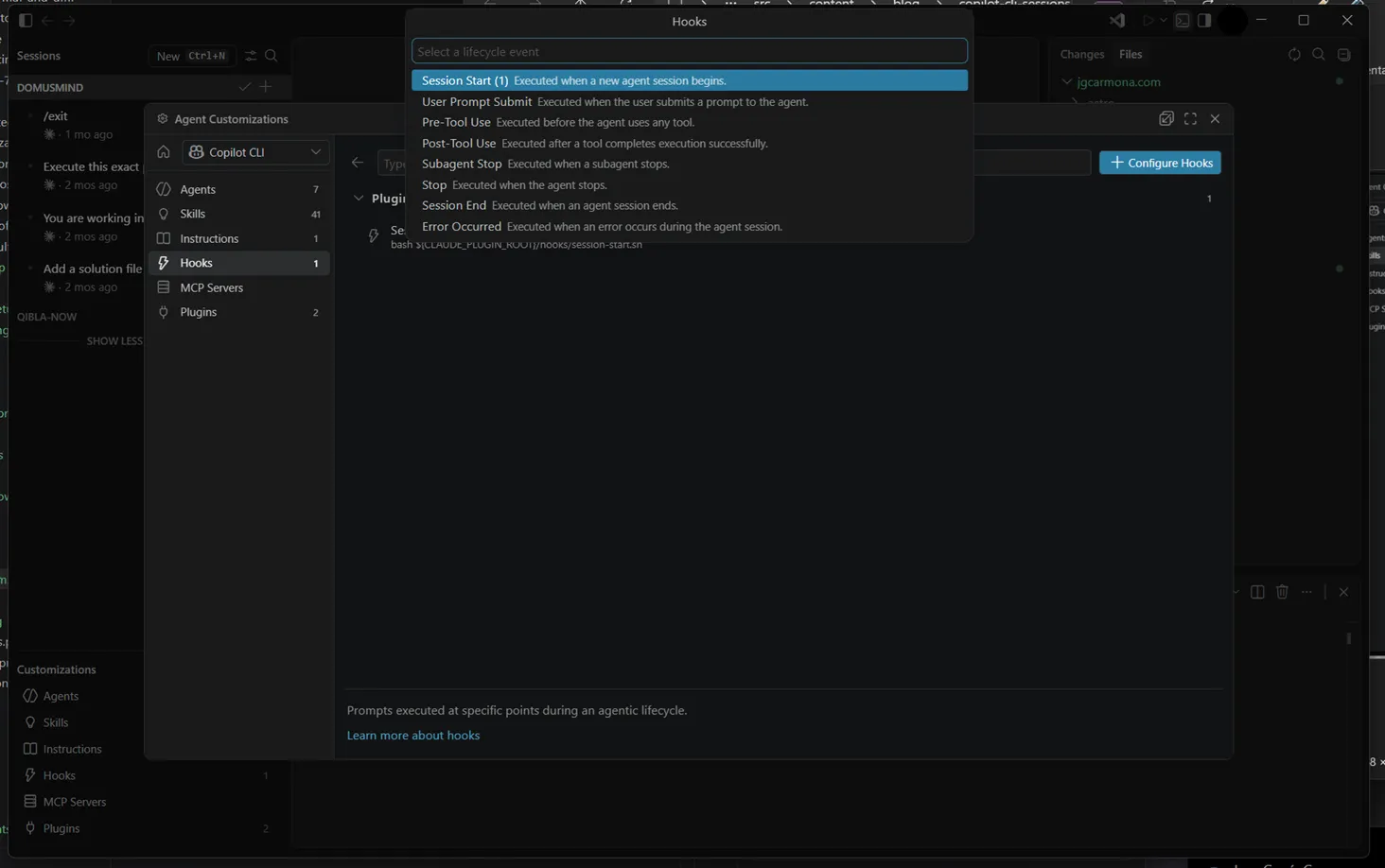Screen dimensions: 1385x868
Task: Click the Configure Hooks button
Action: coord(1160,163)
